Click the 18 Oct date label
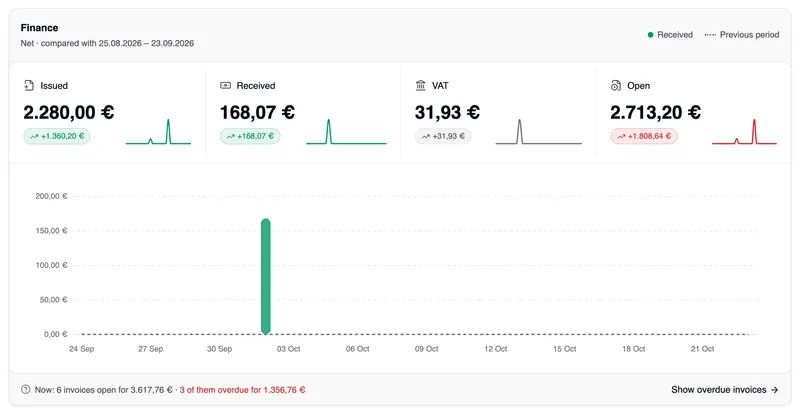This screenshot has height=414, width=800. [634, 349]
